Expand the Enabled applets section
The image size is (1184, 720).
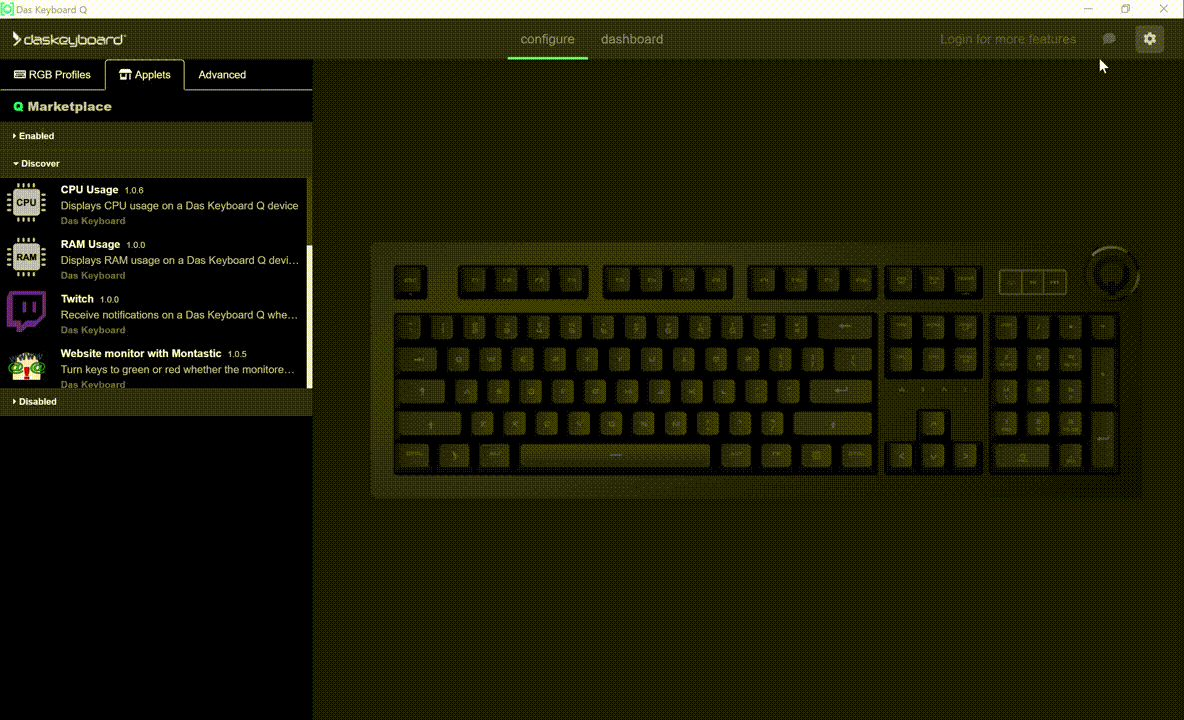click(x=35, y=136)
